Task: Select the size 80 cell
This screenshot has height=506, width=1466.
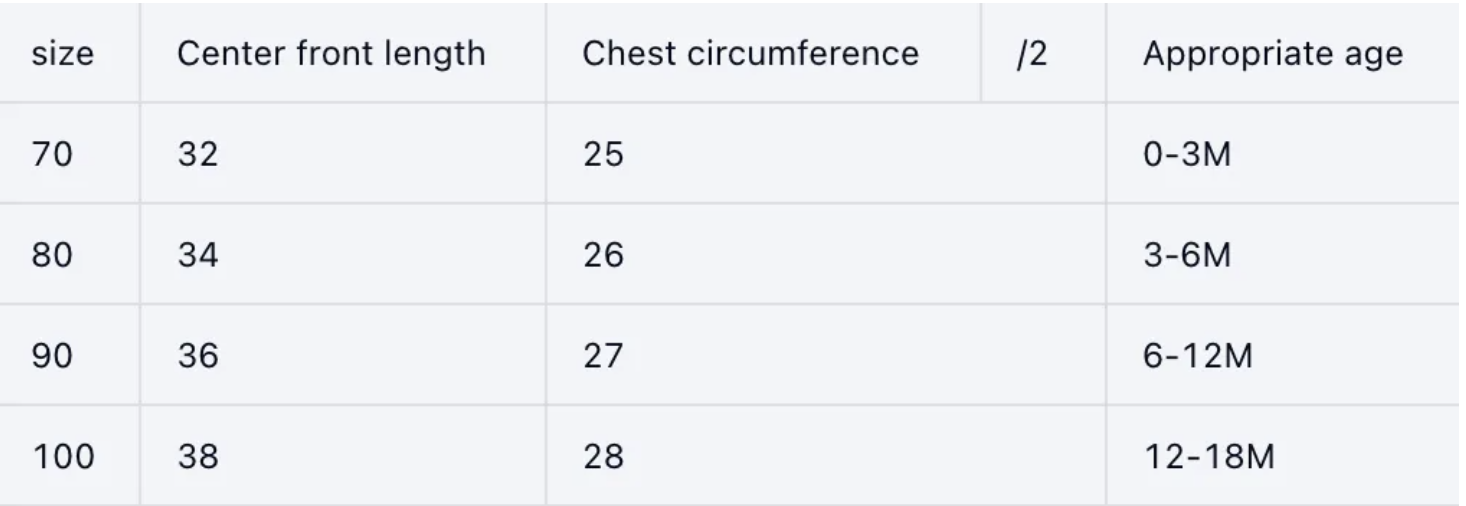Action: 53,256
